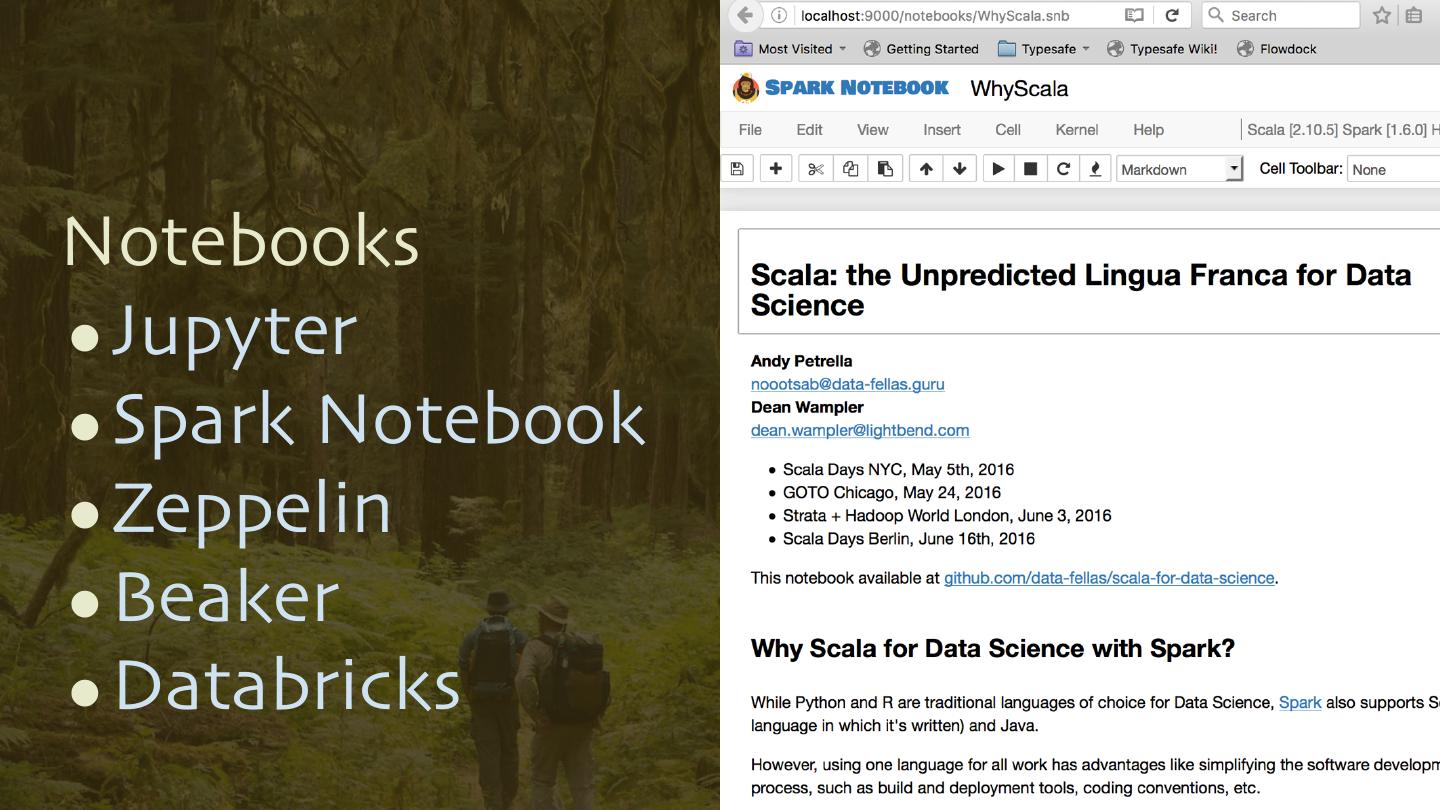Move the selected cell up

click(926, 169)
